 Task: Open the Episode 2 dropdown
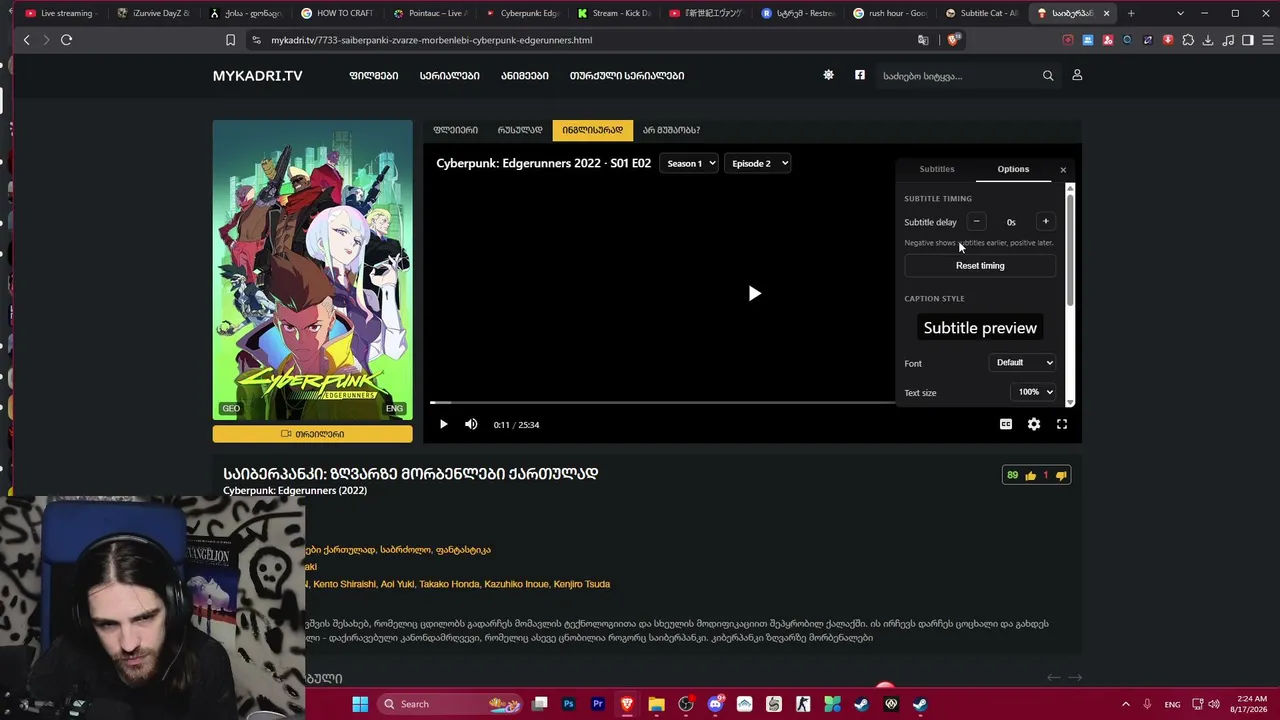(x=757, y=163)
